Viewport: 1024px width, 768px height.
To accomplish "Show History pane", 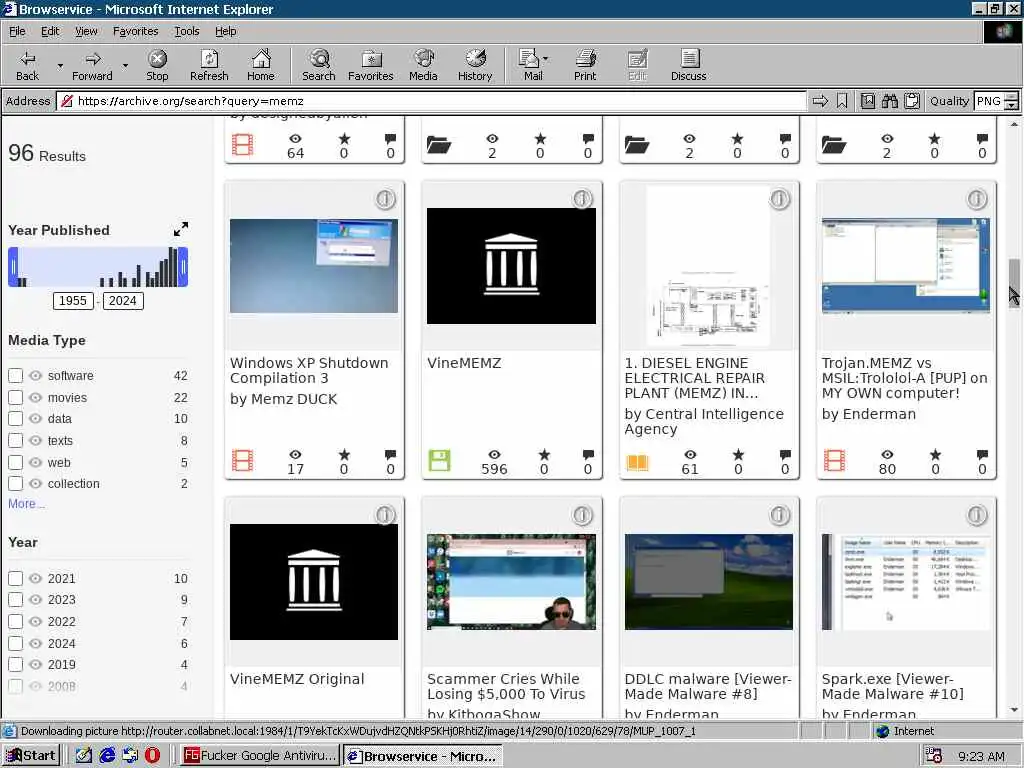I will [475, 65].
